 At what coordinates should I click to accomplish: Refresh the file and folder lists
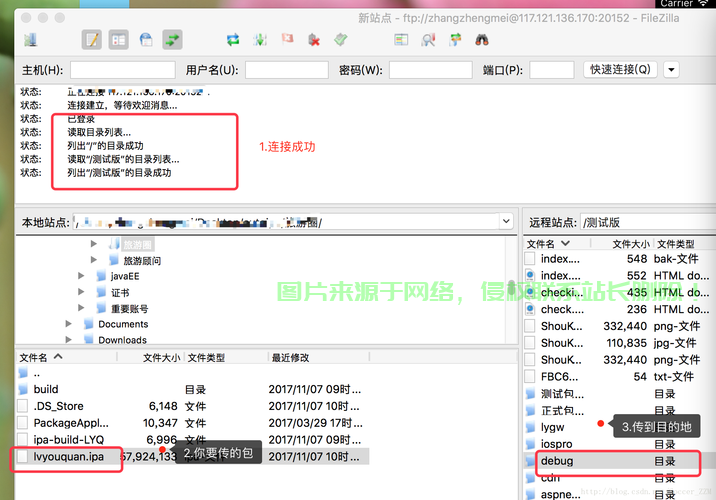tap(233, 40)
